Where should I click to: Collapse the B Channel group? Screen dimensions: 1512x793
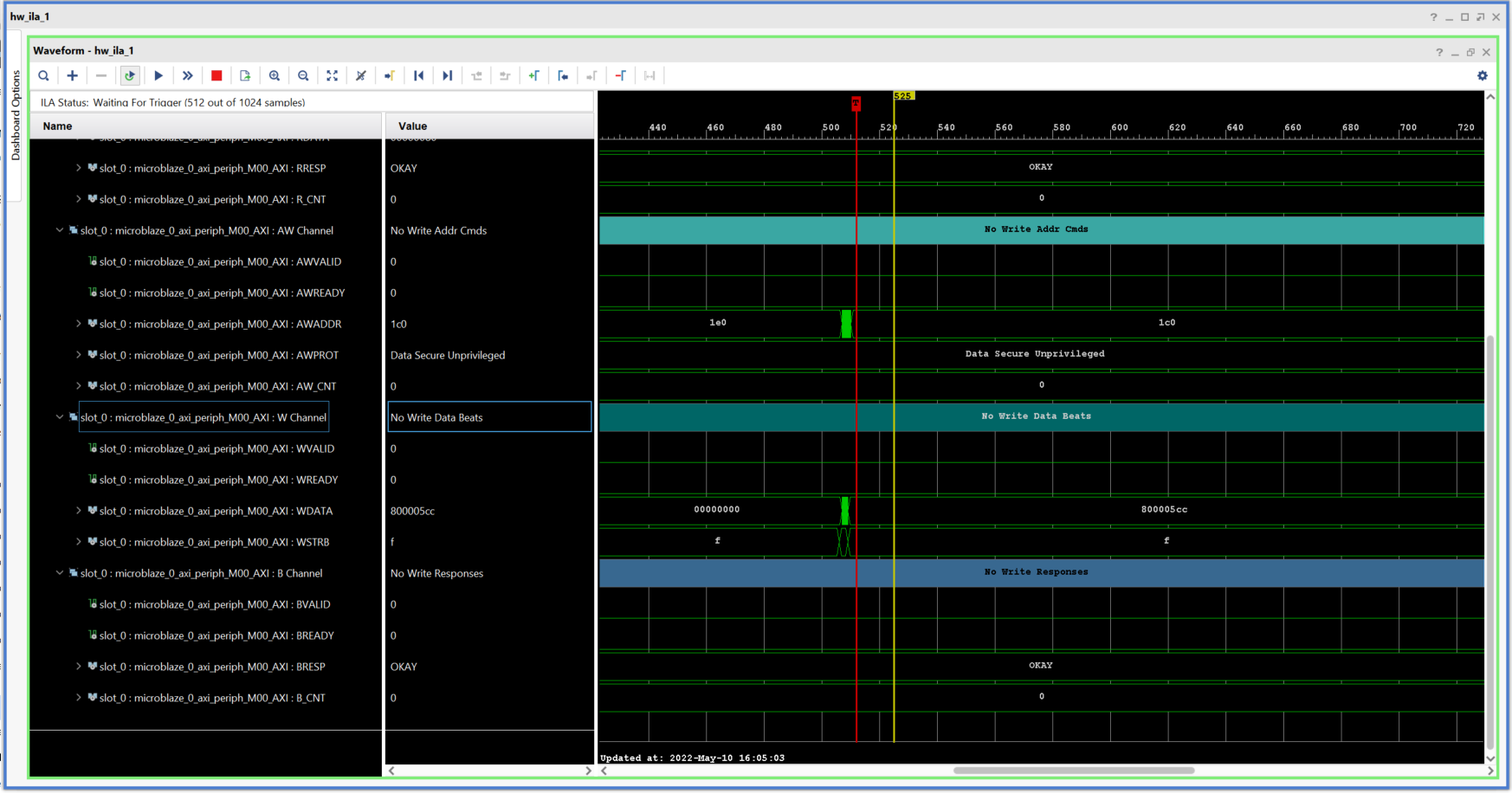pos(60,573)
